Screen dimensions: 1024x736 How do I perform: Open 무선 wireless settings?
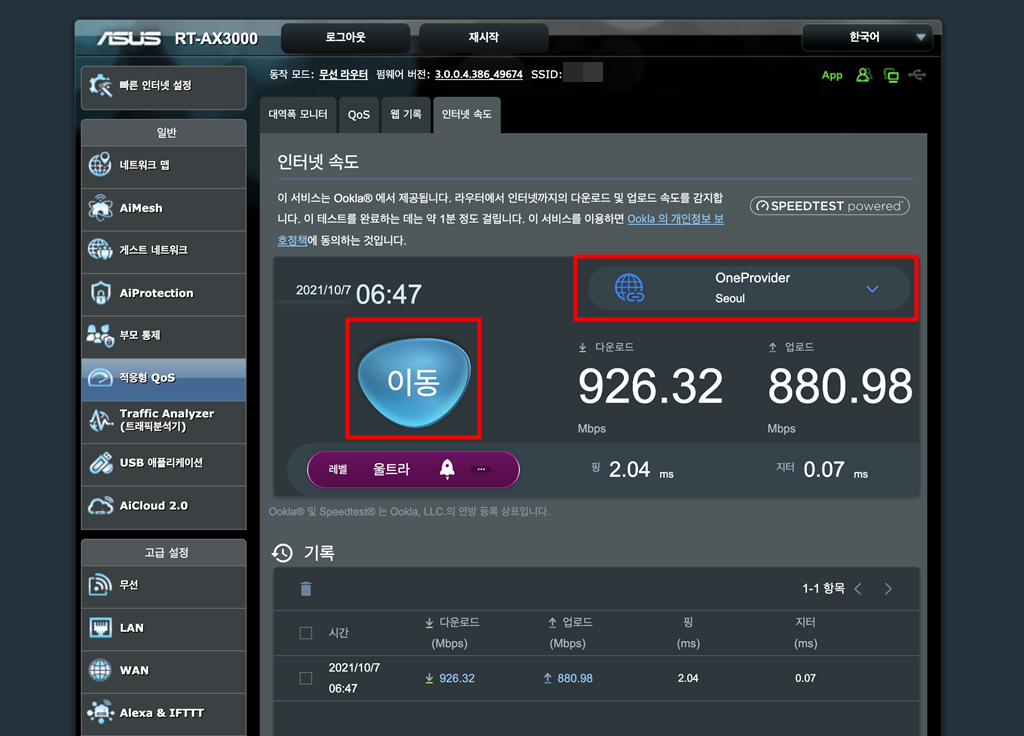click(163, 585)
